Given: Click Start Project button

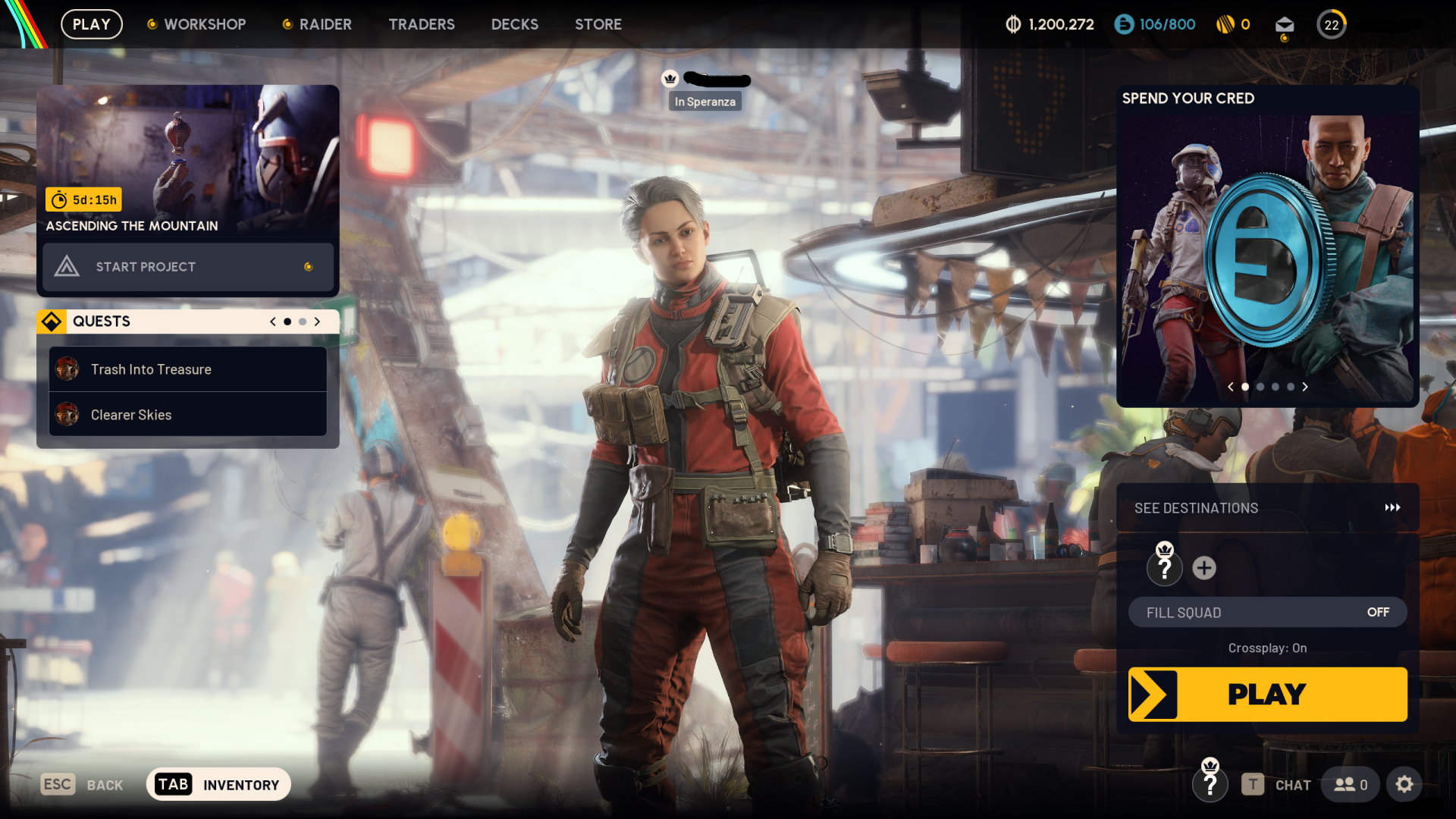Looking at the screenshot, I should point(188,267).
